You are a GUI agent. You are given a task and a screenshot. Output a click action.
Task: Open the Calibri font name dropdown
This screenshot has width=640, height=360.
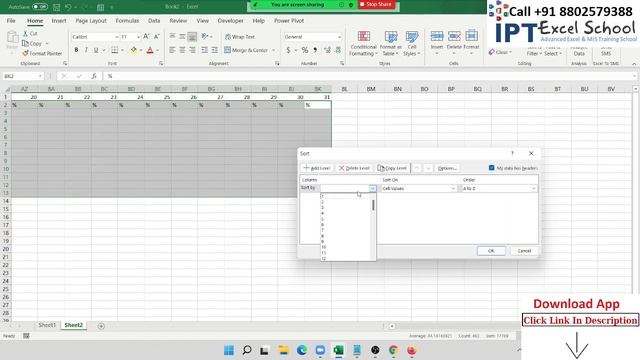pos(116,37)
